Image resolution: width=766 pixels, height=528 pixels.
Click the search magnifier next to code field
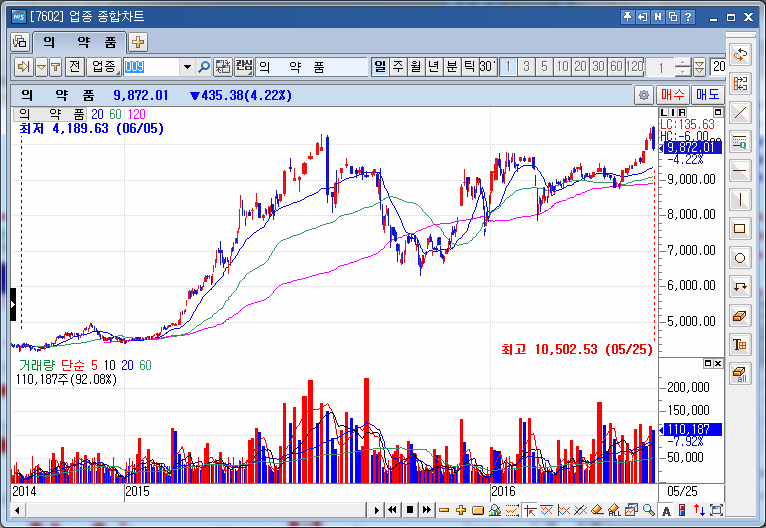click(x=204, y=67)
